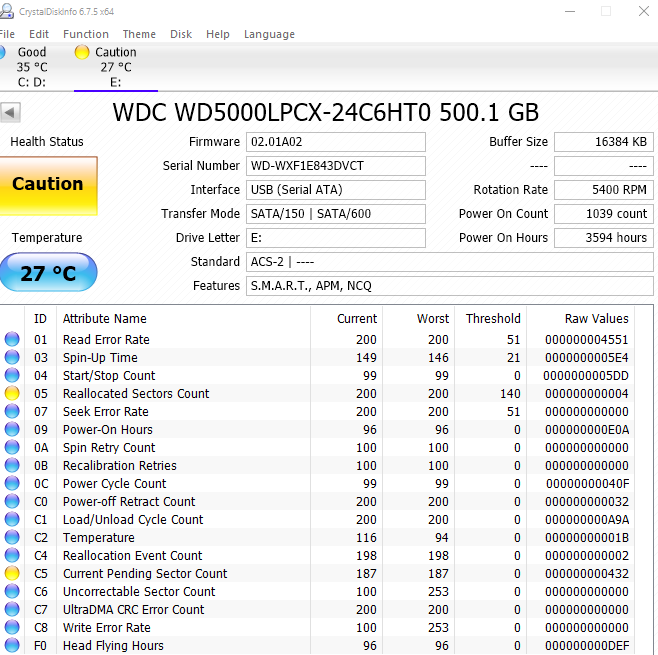Click the disk title WDC WD5000LPCX-24C6HT0 500.1 GB

tap(325, 112)
